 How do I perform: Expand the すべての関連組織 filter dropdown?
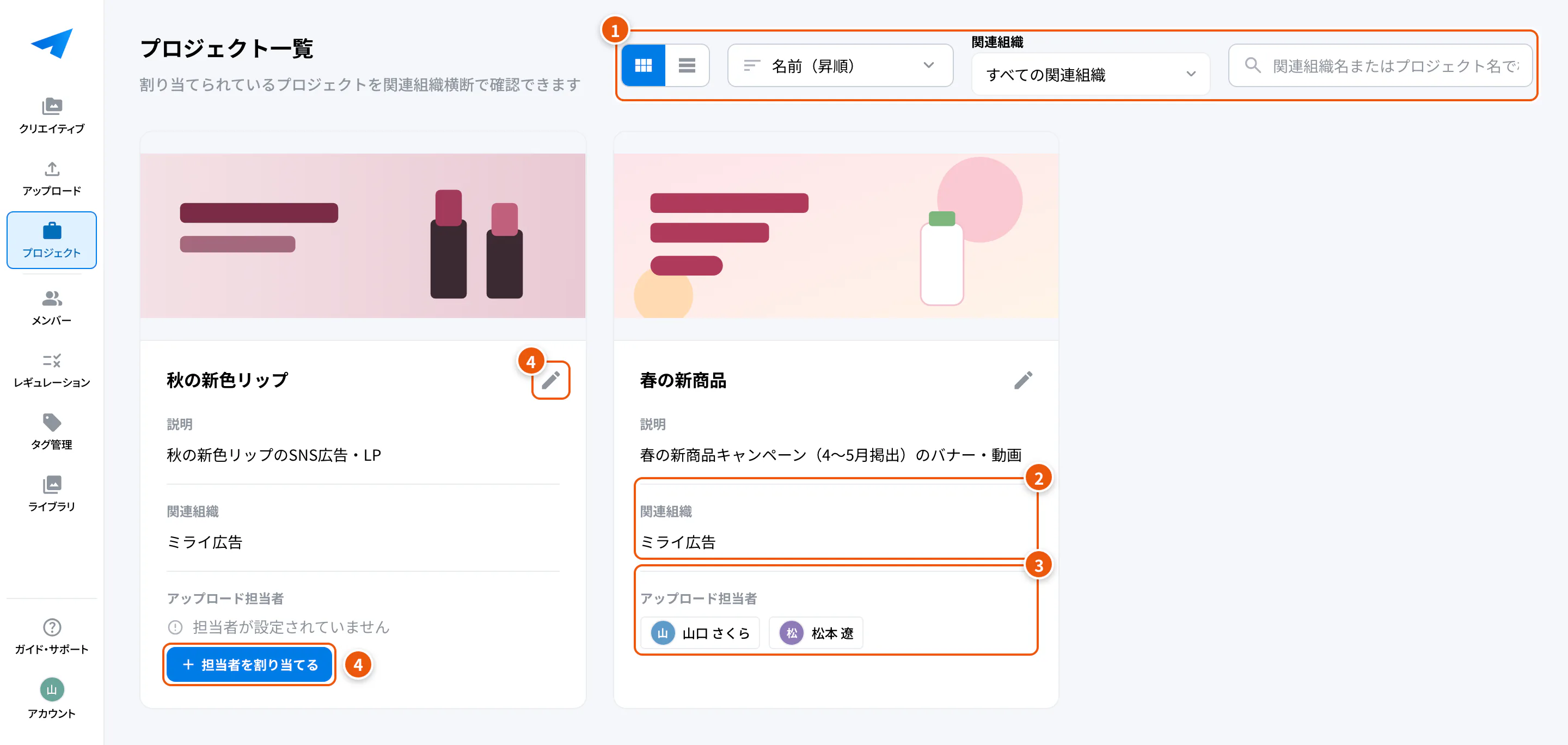[x=1090, y=74]
